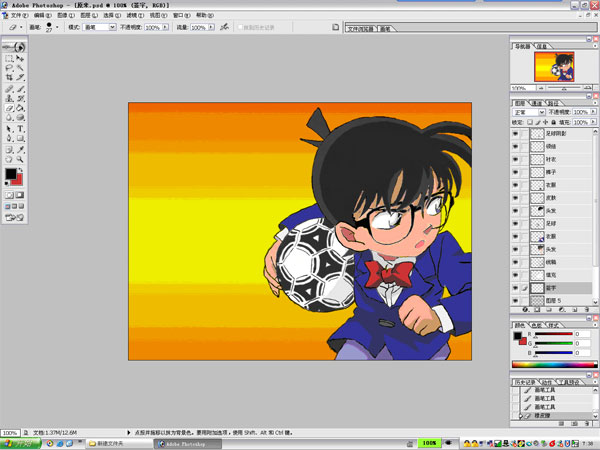The width and height of the screenshot is (600, 450).
Task: Select the Zoom tool
Action: coord(20,159)
